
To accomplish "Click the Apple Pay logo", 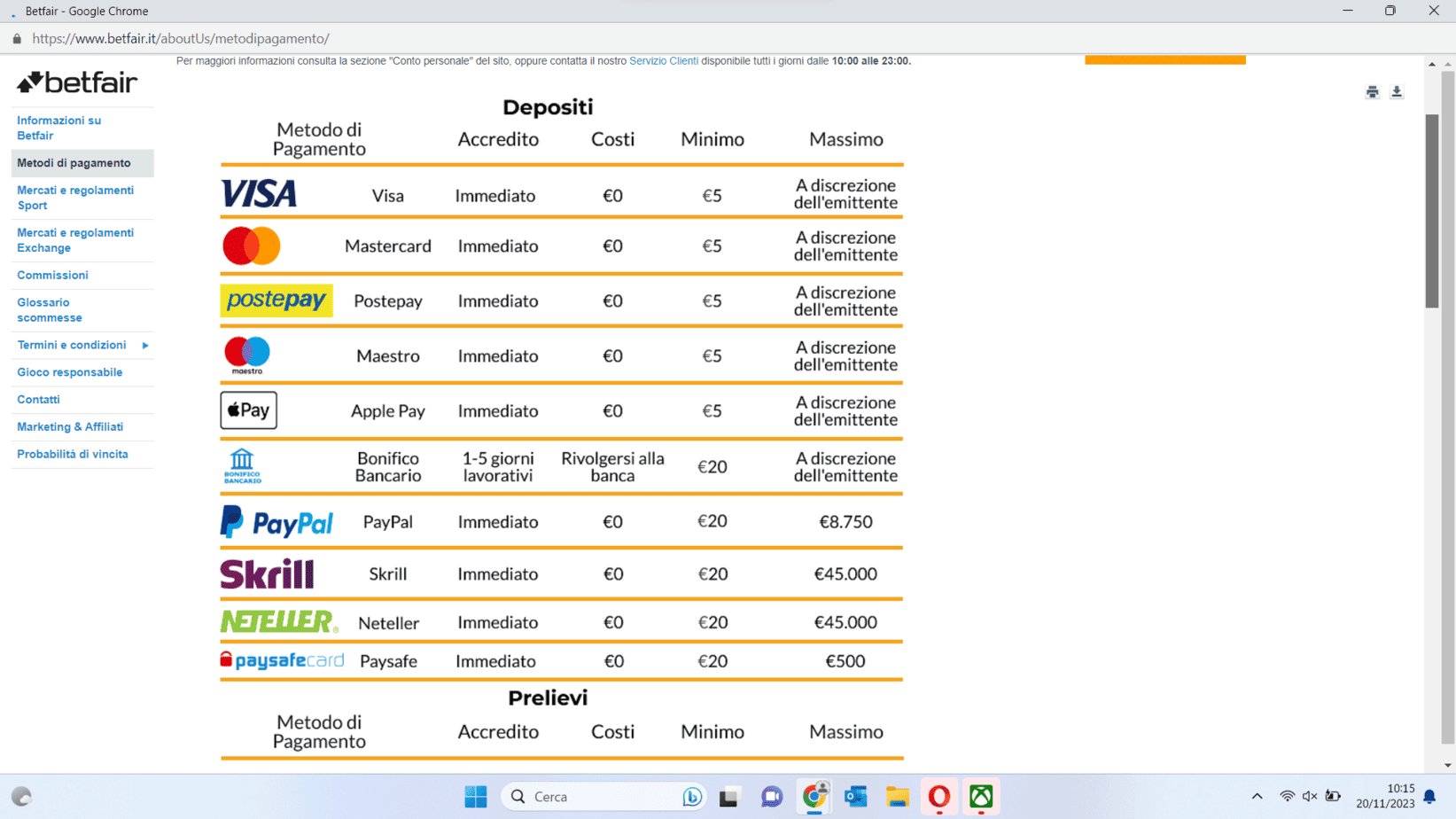I will pyautogui.click(x=249, y=410).
